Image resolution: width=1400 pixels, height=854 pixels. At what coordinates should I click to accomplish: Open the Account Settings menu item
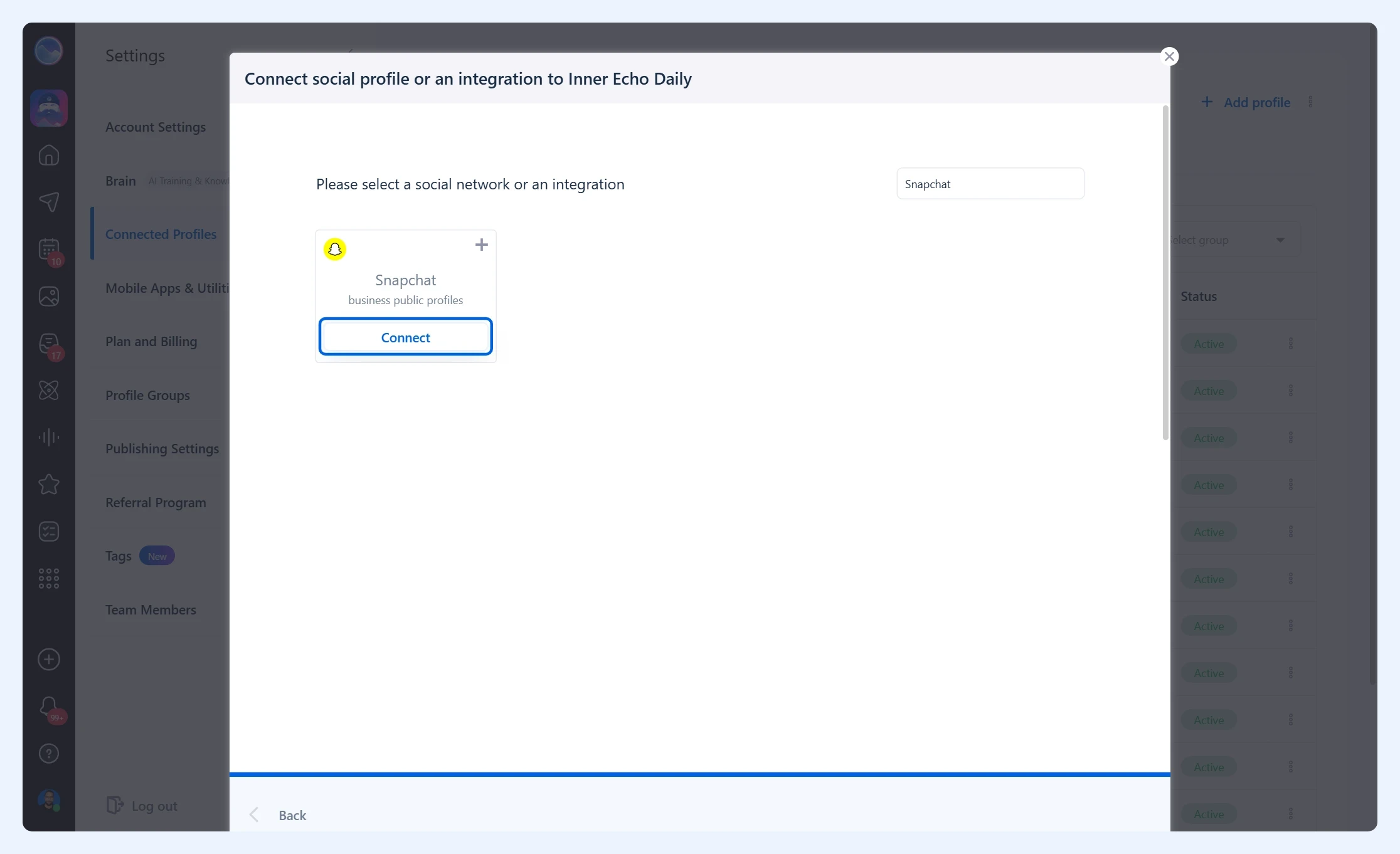[x=156, y=127]
